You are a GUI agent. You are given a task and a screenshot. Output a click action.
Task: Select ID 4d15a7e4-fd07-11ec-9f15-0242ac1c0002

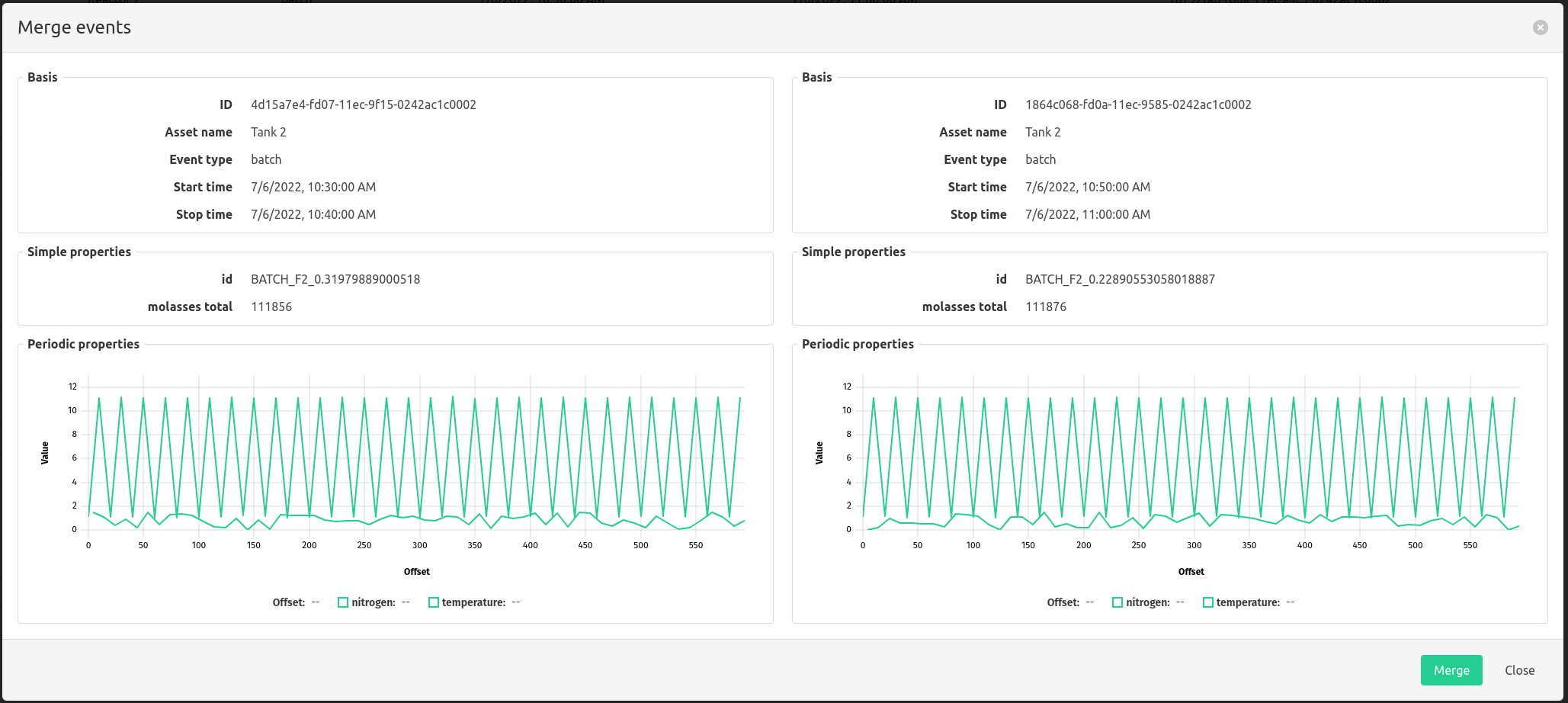coord(364,104)
